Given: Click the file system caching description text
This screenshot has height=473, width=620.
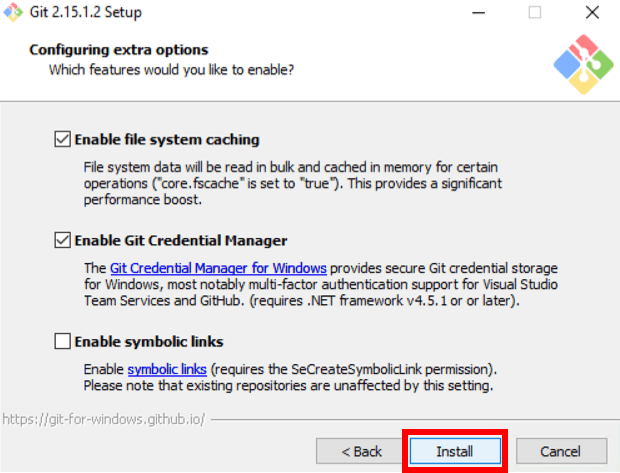Looking at the screenshot, I should coord(293,184).
